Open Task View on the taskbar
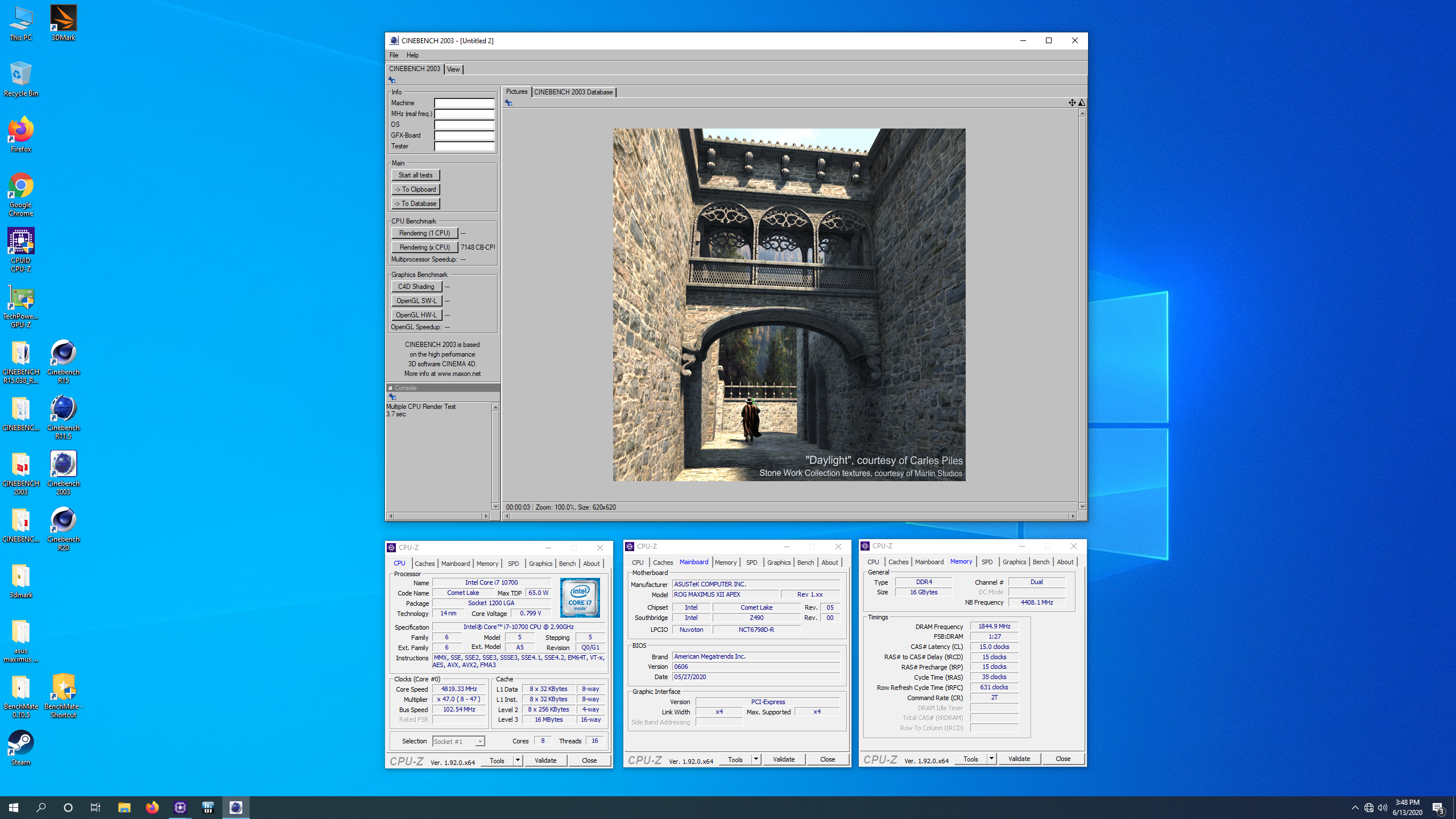Screen dimensions: 1456x819 click(x=96, y=808)
